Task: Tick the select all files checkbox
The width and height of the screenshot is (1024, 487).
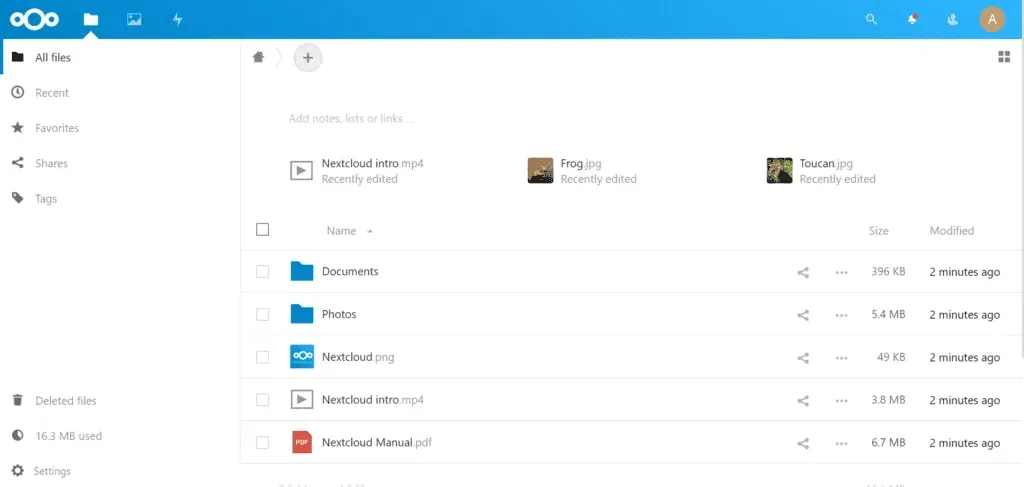Action: point(263,230)
